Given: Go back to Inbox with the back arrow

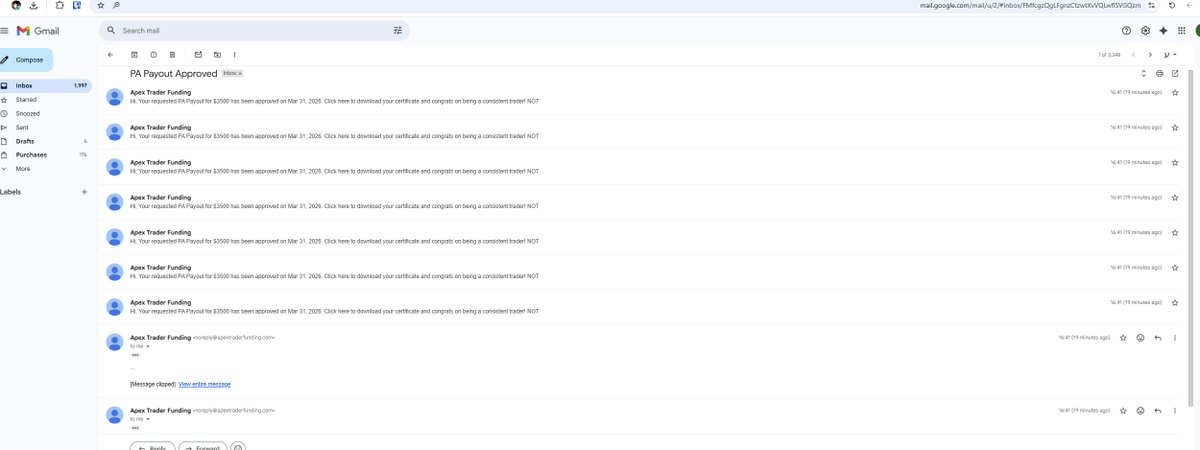Looking at the screenshot, I should (110, 55).
